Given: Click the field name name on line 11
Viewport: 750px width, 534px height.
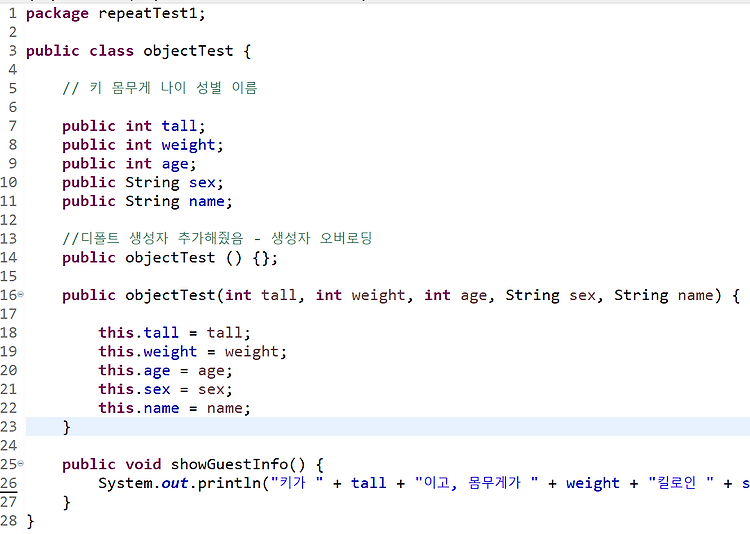Looking at the screenshot, I should (x=206, y=201).
